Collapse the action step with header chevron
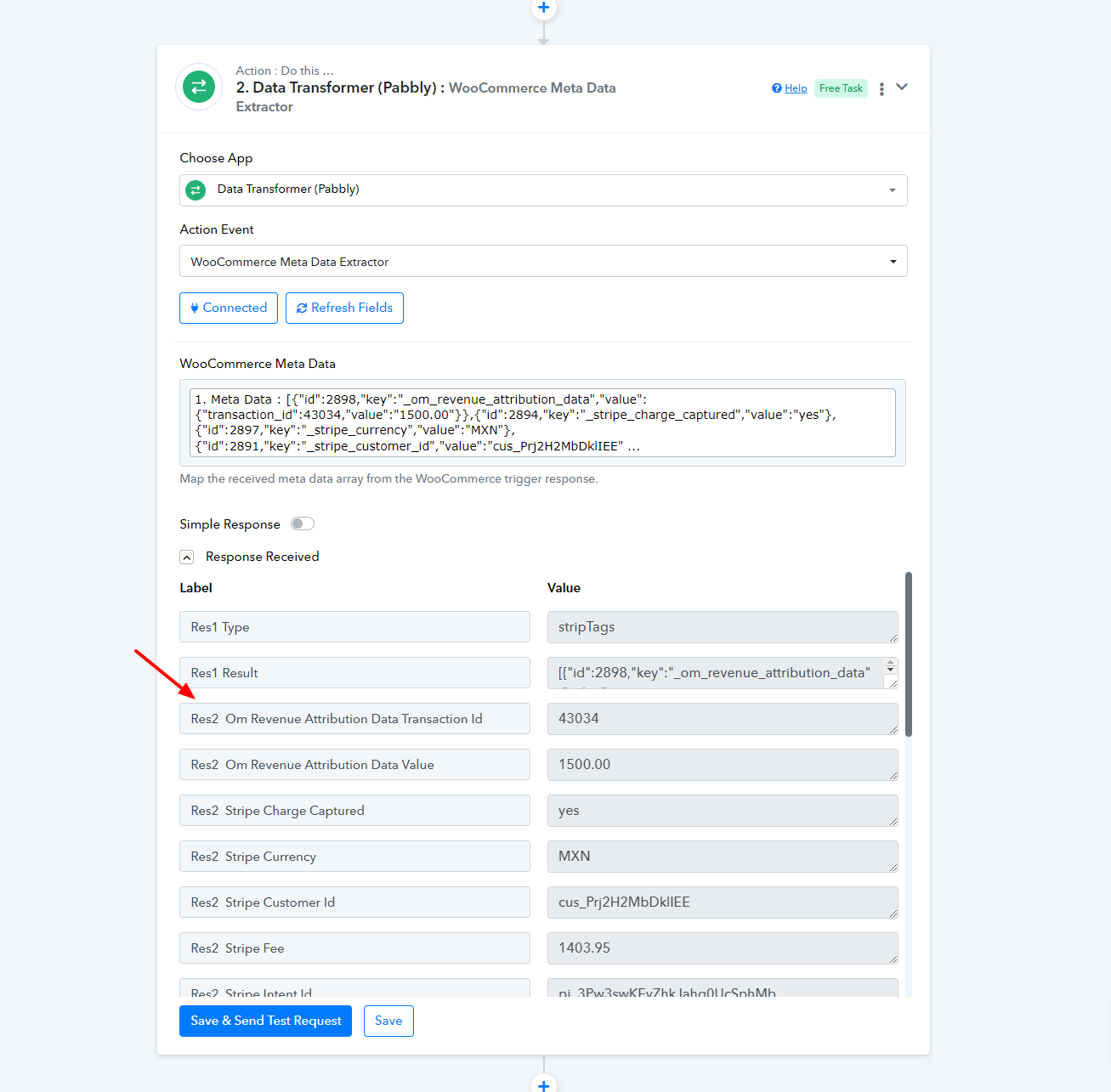The height and width of the screenshot is (1092, 1111). click(x=902, y=87)
